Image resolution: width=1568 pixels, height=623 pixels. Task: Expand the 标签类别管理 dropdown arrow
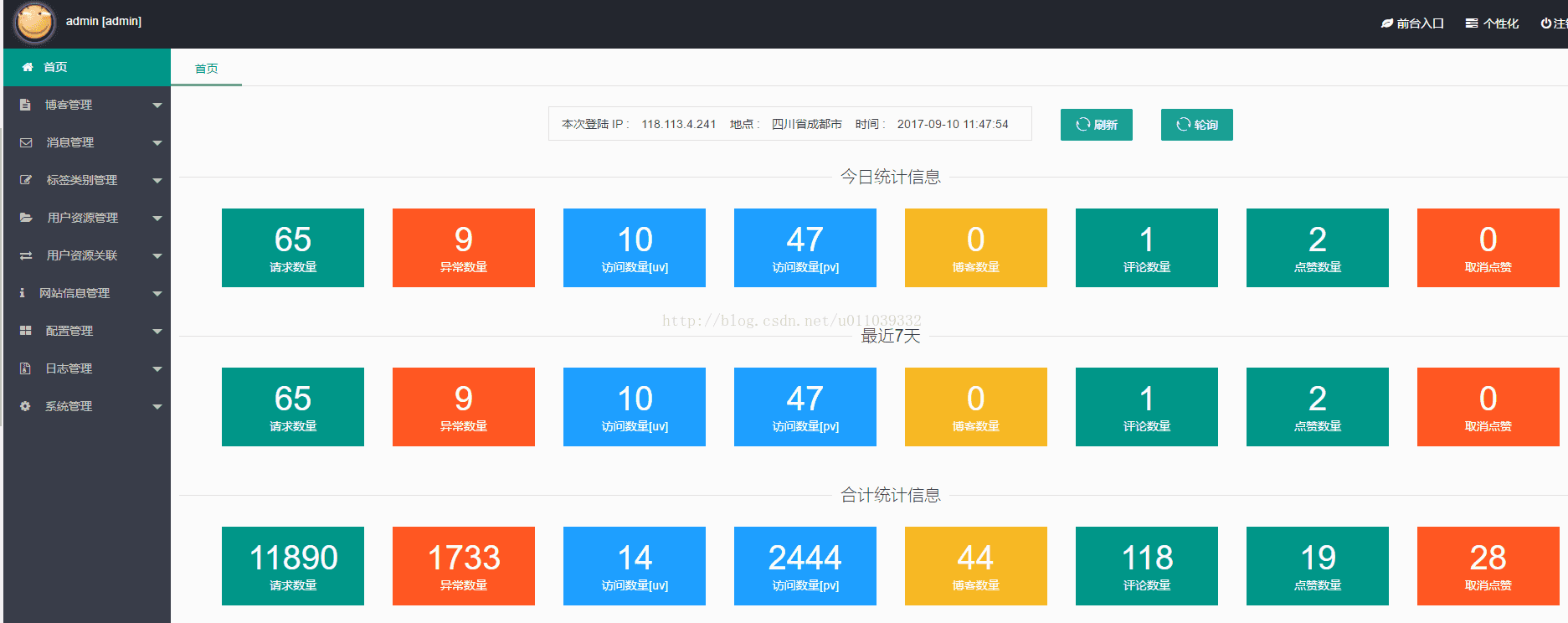(x=157, y=181)
